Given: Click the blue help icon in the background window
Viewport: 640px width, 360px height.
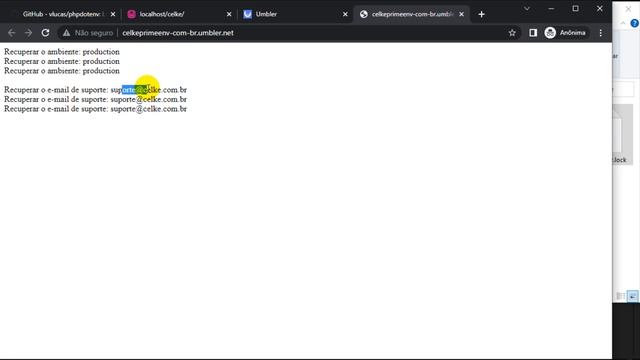Looking at the screenshot, I should coord(635,24).
